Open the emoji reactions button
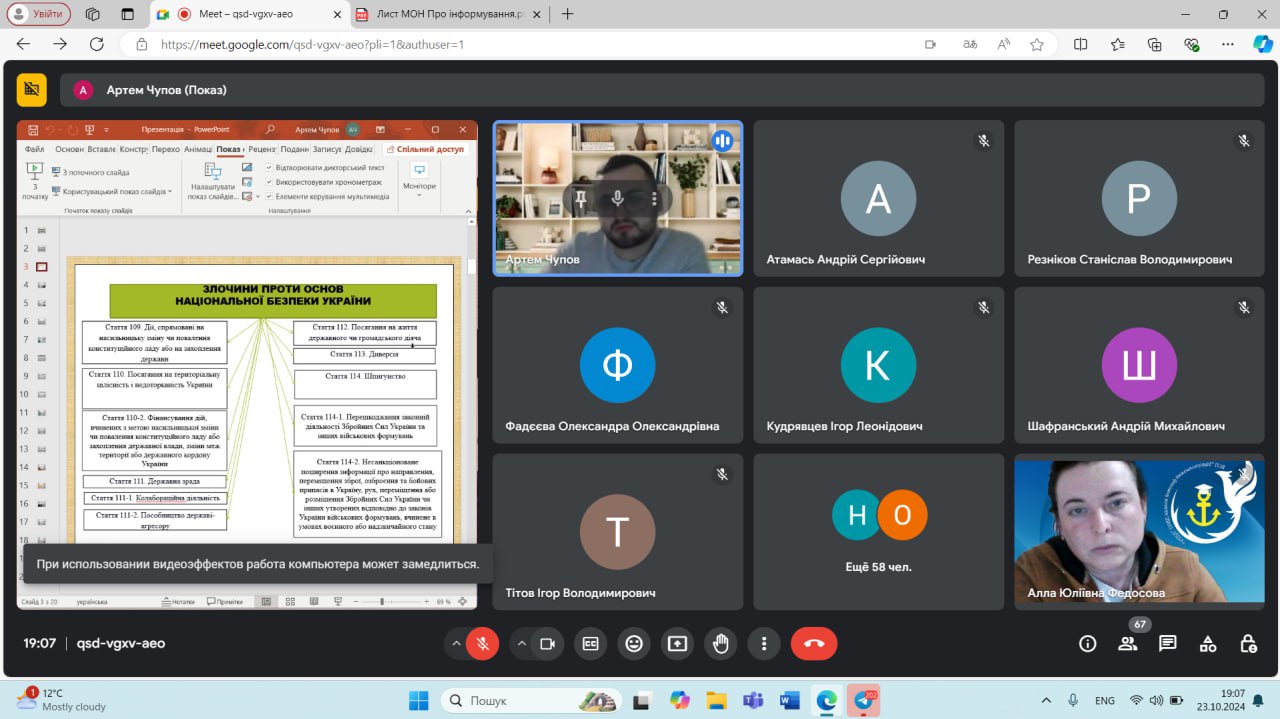 [x=633, y=644]
